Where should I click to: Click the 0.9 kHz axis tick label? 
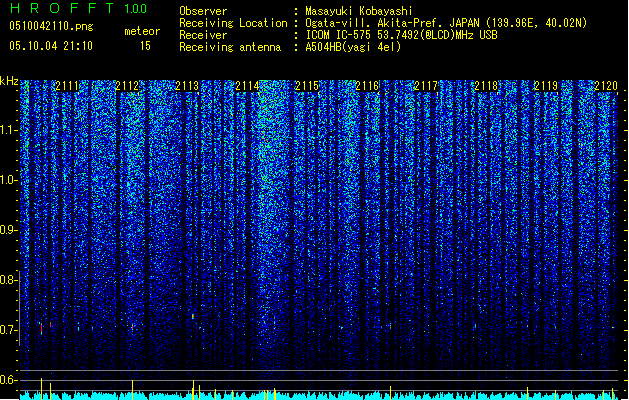(9, 230)
